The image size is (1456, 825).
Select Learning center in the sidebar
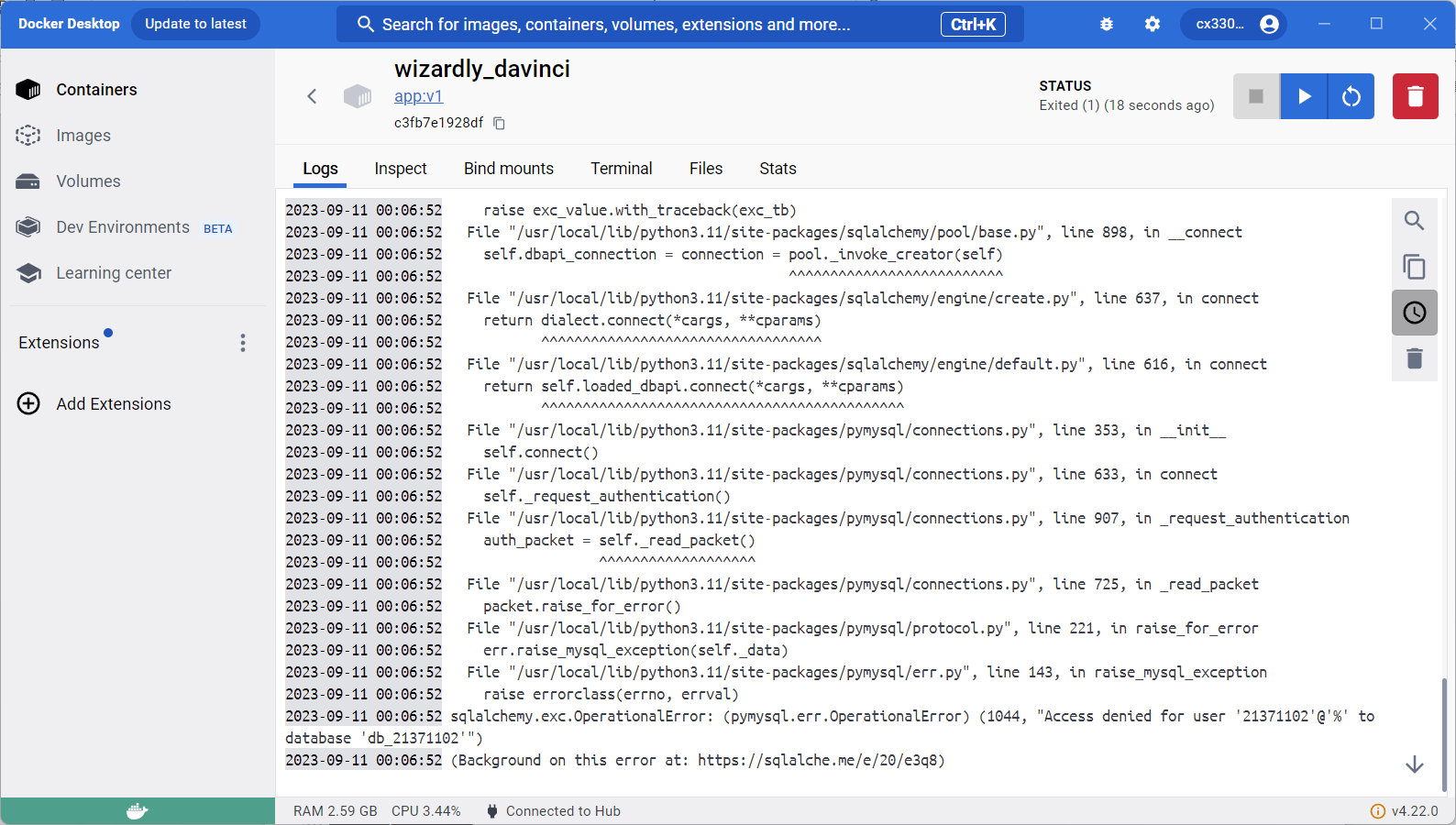point(114,273)
